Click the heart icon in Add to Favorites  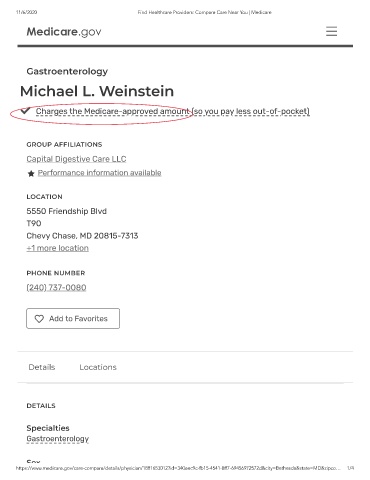[39, 319]
